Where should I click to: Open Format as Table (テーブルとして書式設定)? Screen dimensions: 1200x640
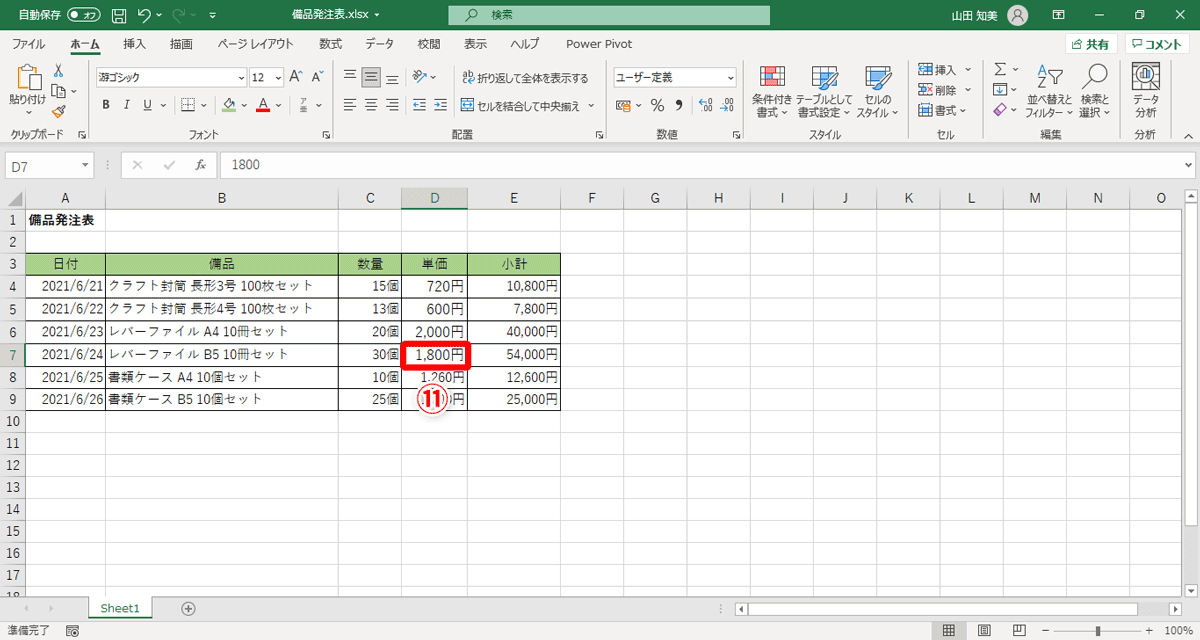824,92
